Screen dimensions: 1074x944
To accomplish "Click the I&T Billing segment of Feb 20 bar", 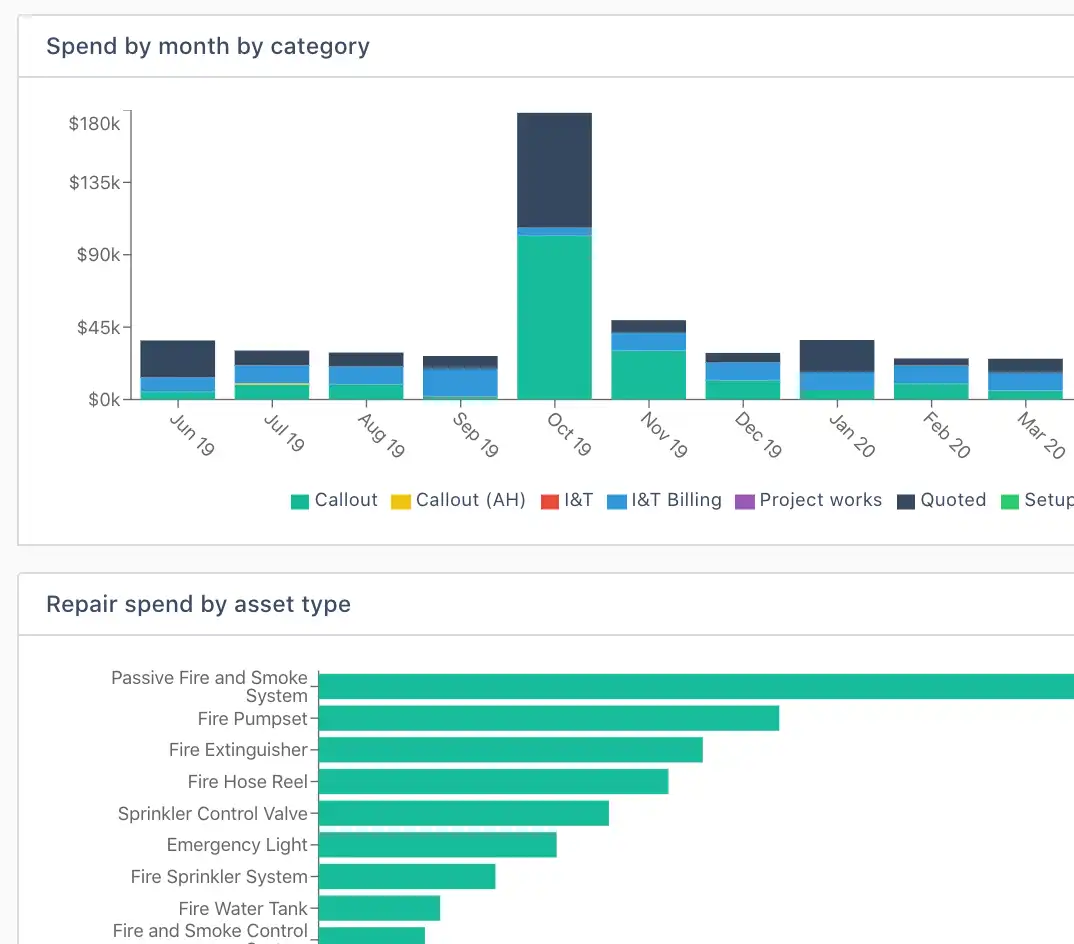I will pyautogui.click(x=931, y=374).
